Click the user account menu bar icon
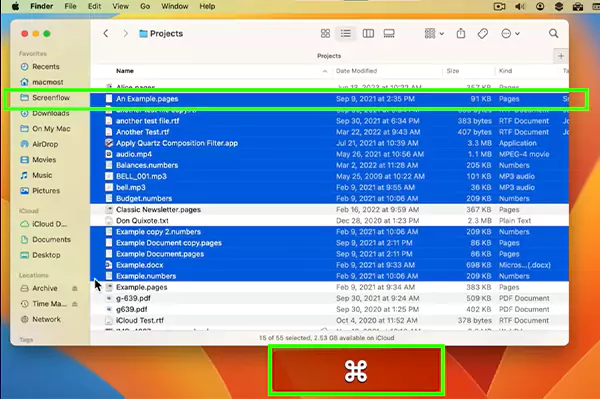 click(x=540, y=7)
